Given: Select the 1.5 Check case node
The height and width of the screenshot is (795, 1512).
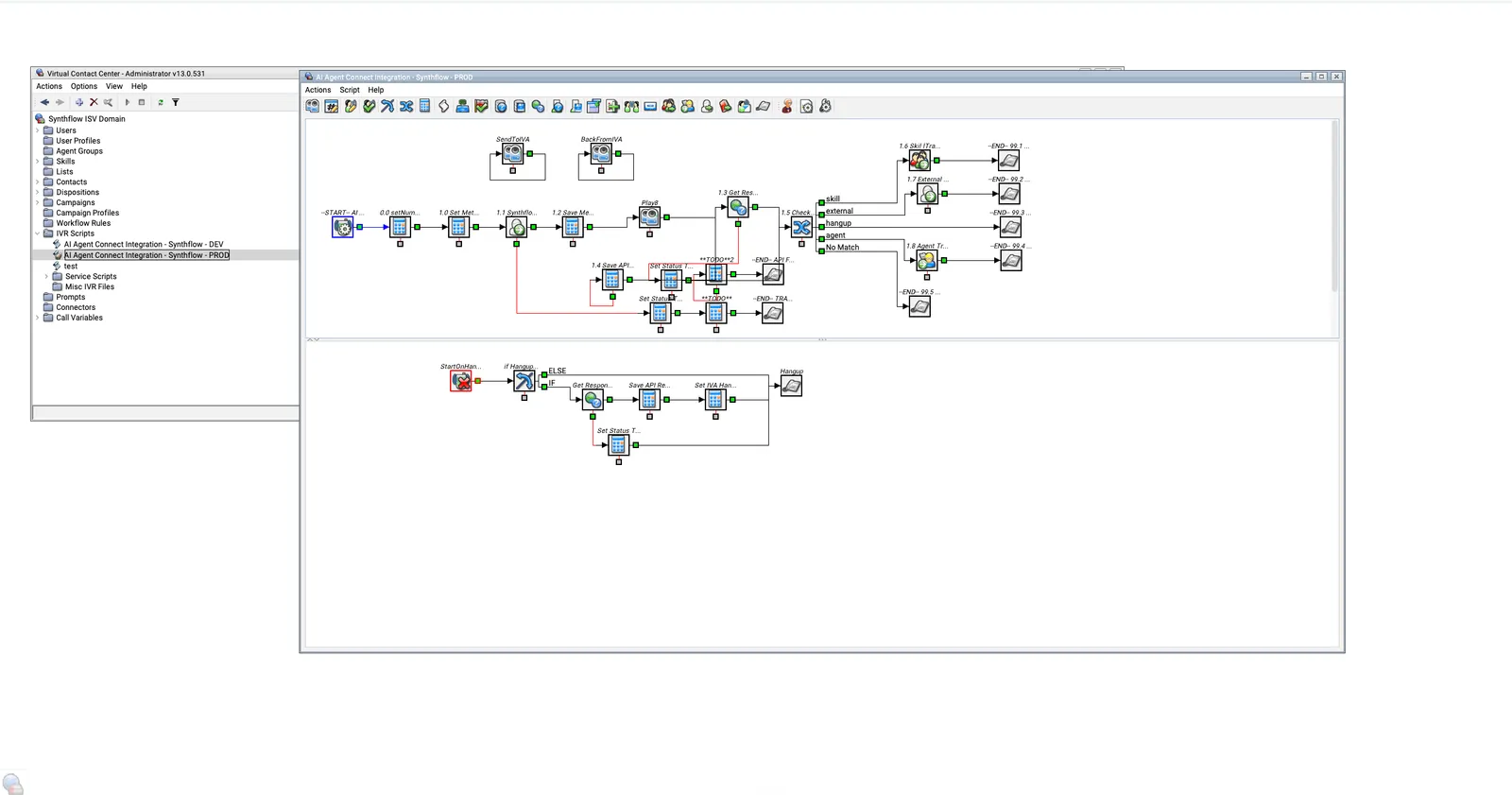Looking at the screenshot, I should (x=801, y=227).
